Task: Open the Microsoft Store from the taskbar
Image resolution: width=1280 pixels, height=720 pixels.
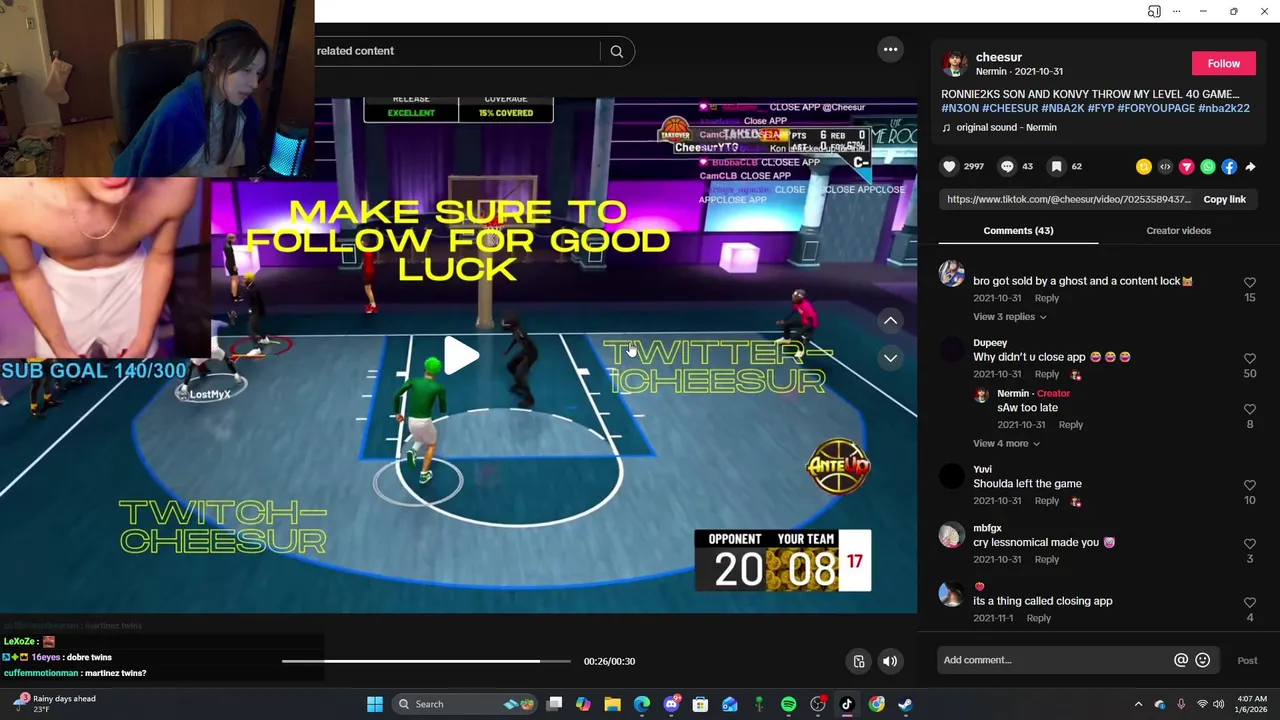Action: pyautogui.click(x=700, y=704)
